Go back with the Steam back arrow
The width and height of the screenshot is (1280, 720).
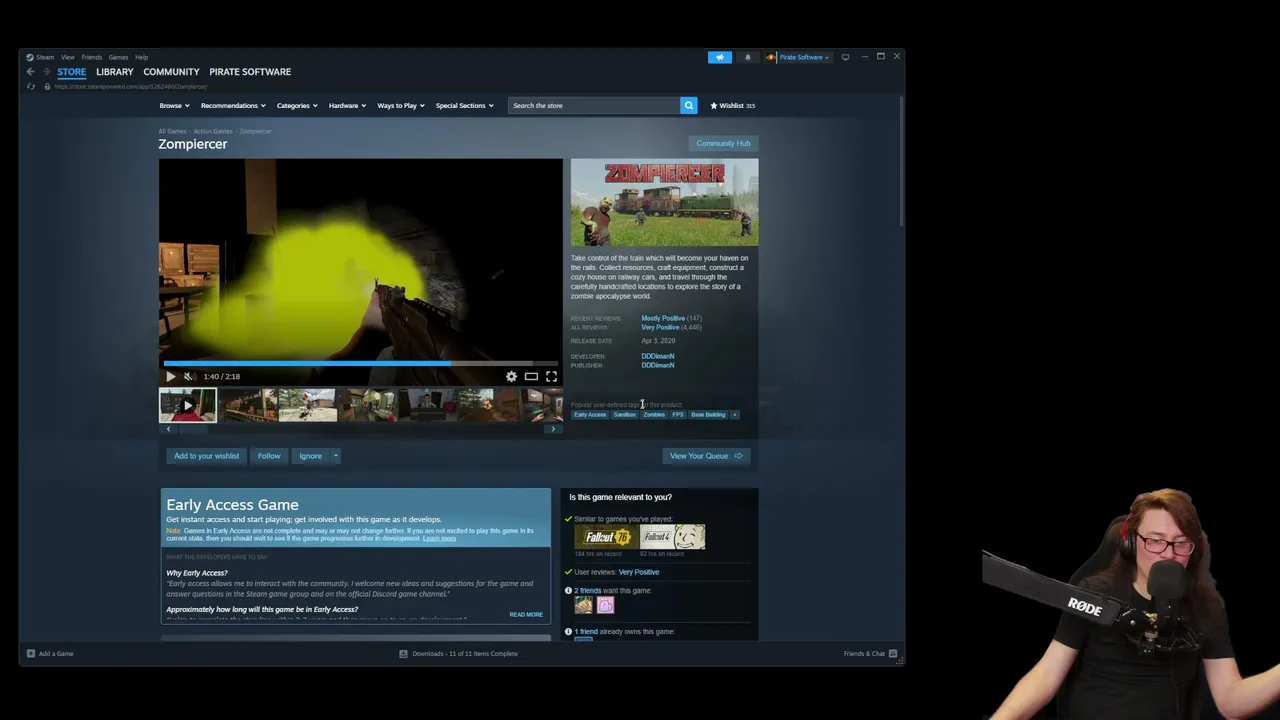pos(31,72)
